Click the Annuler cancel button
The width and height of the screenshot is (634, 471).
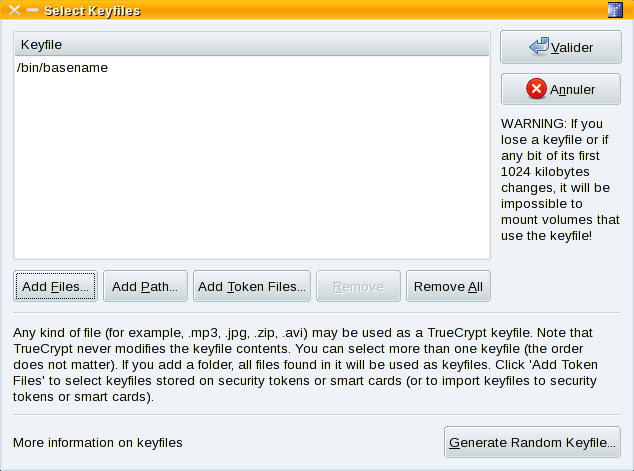(x=560, y=89)
